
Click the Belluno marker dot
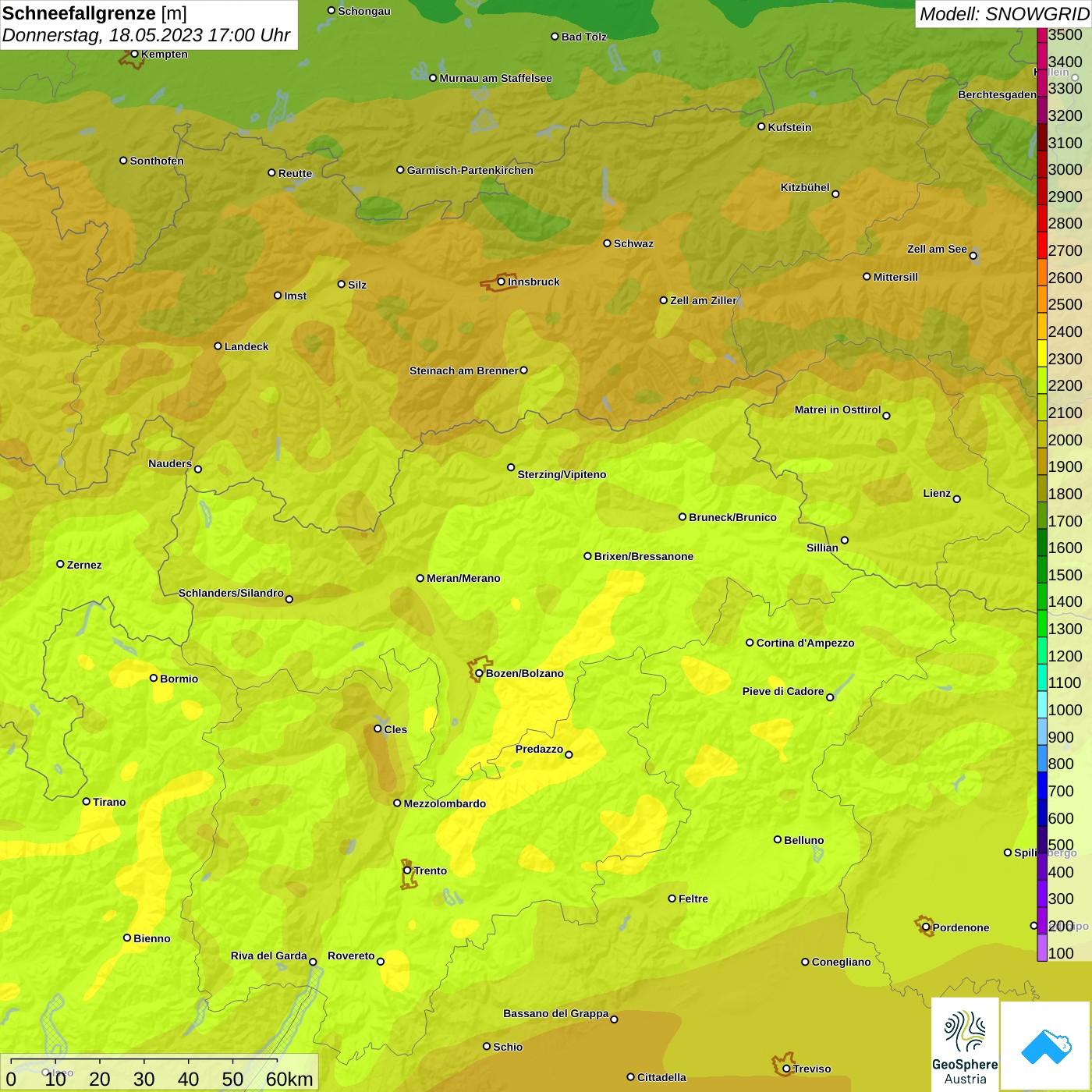click(x=777, y=839)
